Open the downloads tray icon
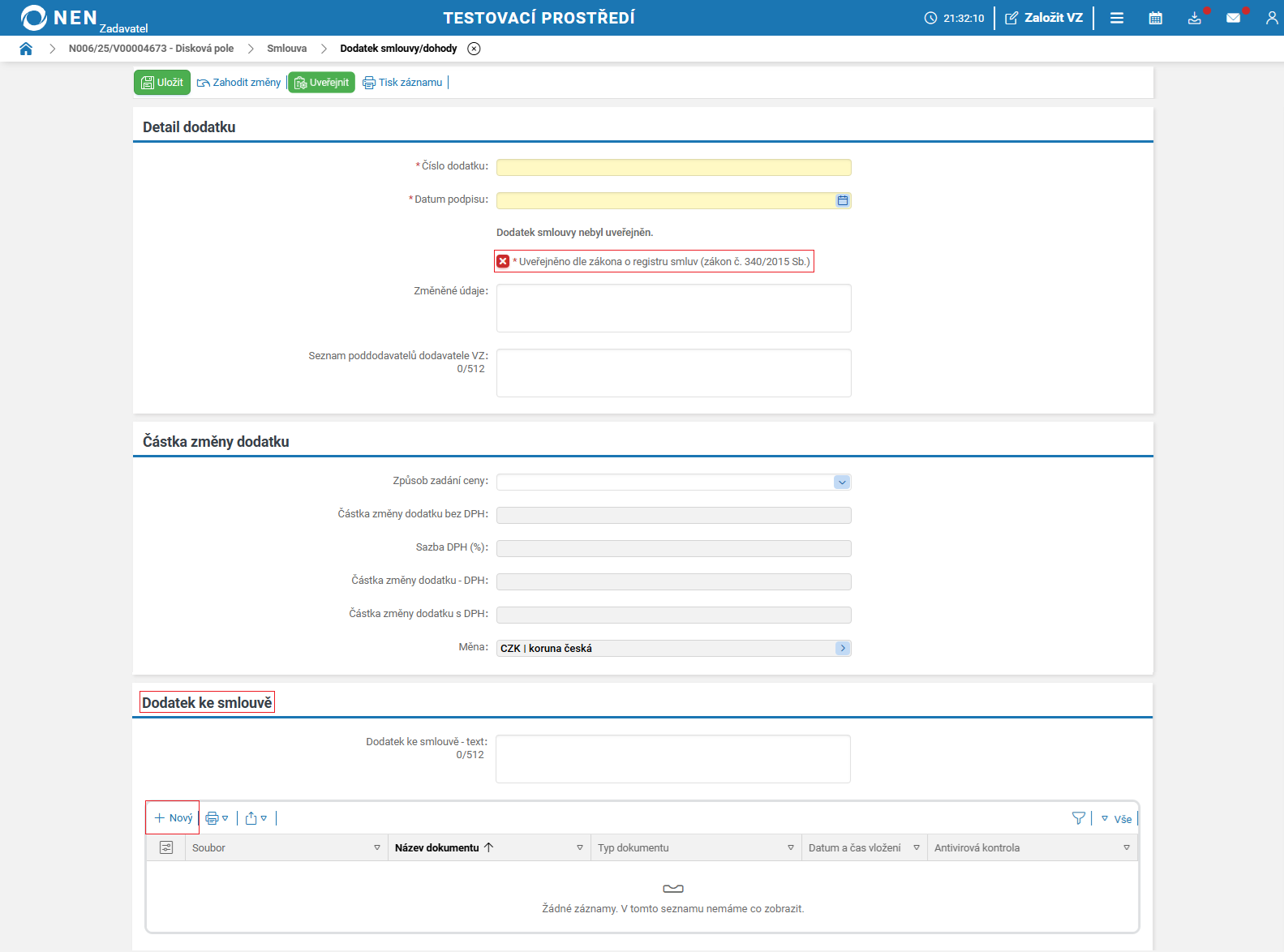This screenshot has height=952, width=1284. click(x=1195, y=18)
